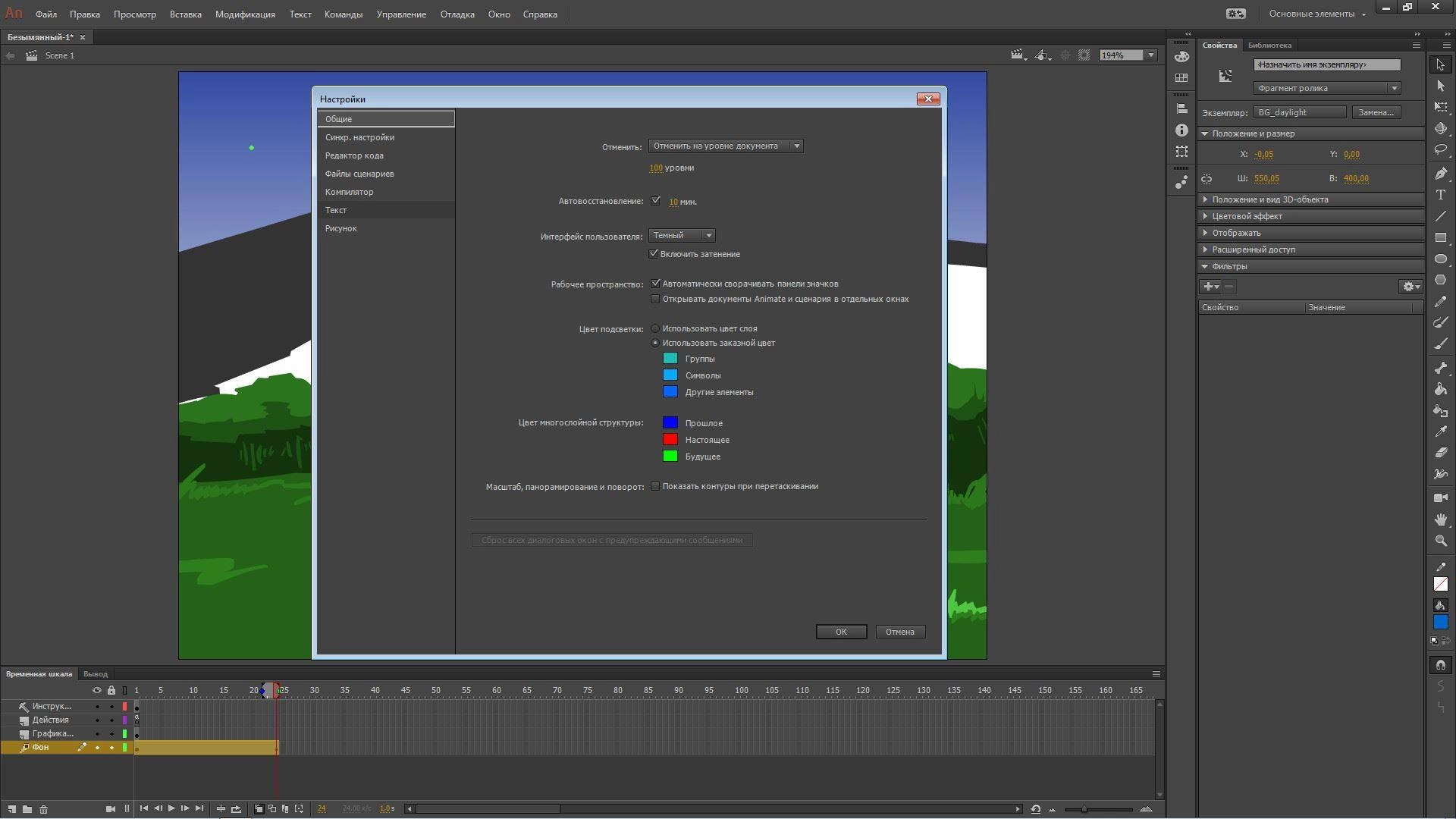Add a filter with plus button
This screenshot has width=1456, height=819.
[x=1210, y=287]
